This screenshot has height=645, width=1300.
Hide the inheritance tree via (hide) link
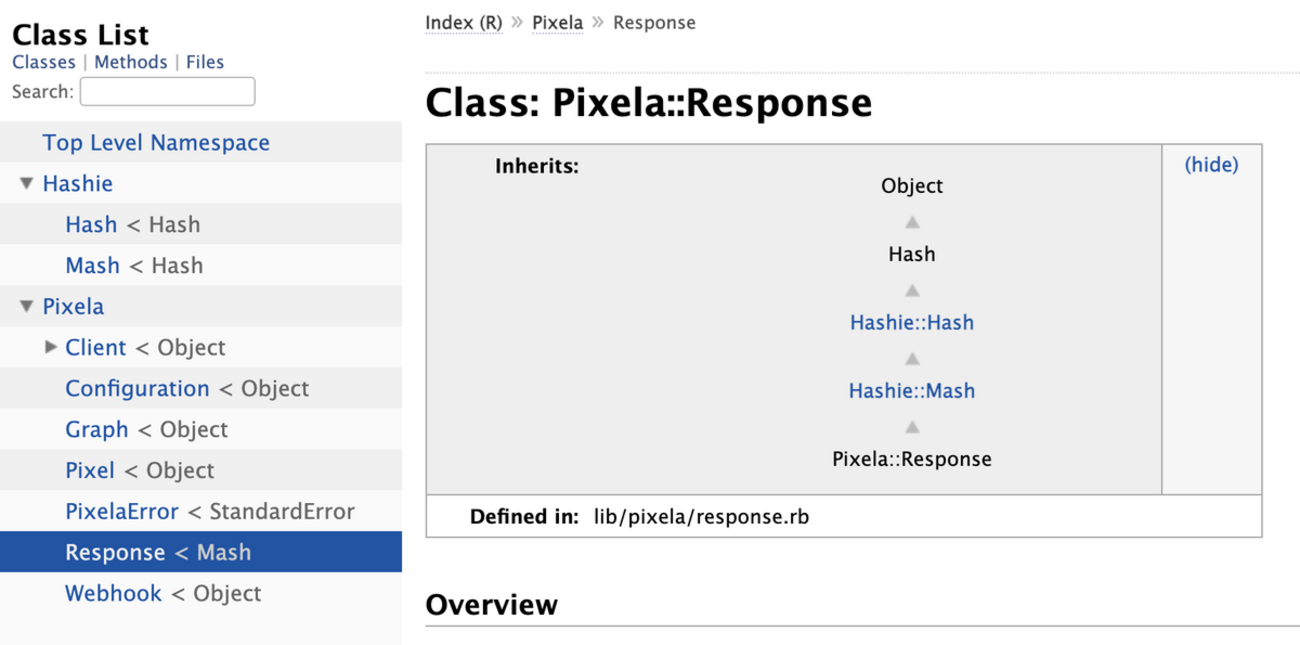tap(1211, 165)
